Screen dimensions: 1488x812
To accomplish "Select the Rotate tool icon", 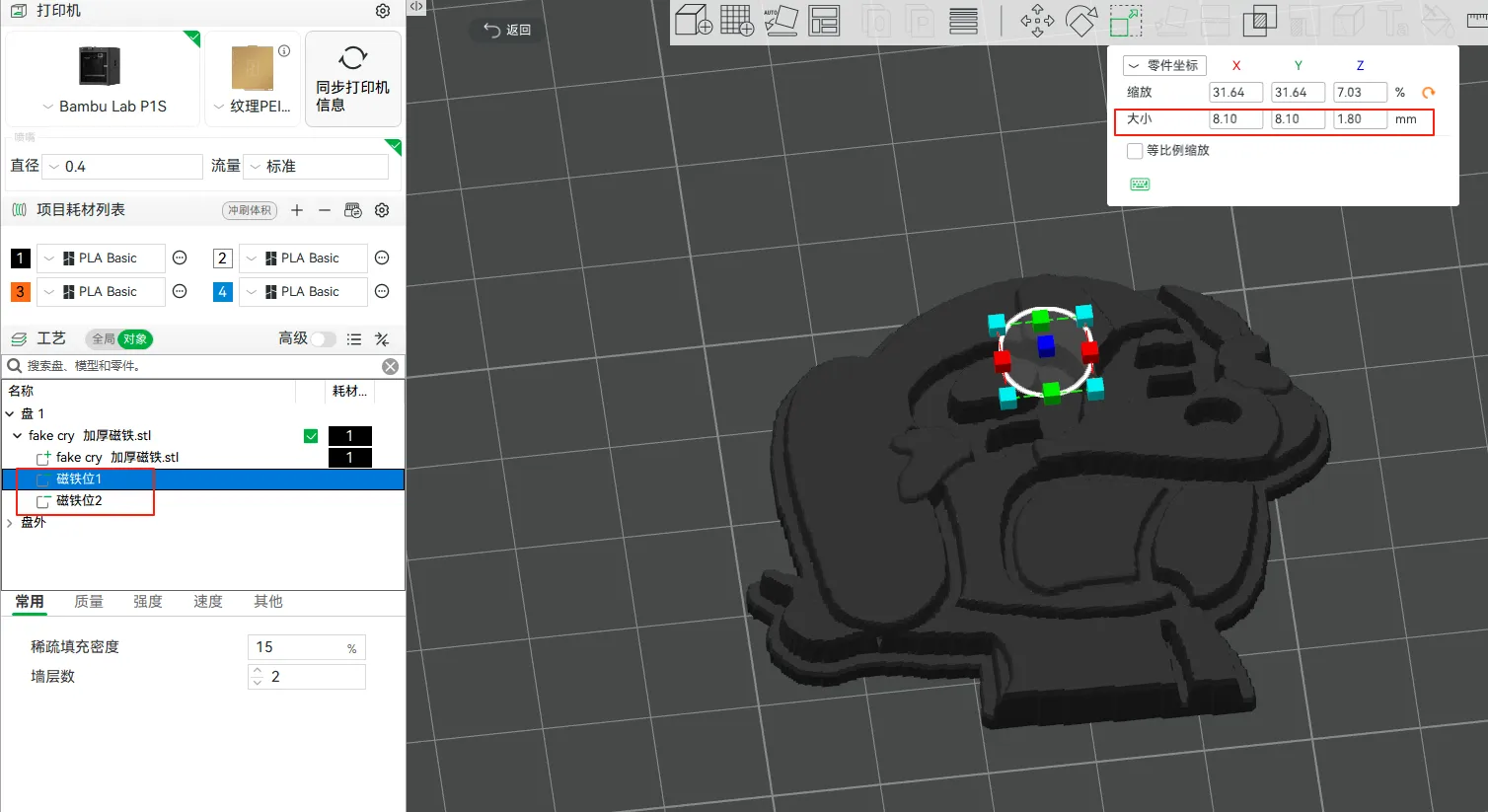I will pyautogui.click(x=1081, y=21).
